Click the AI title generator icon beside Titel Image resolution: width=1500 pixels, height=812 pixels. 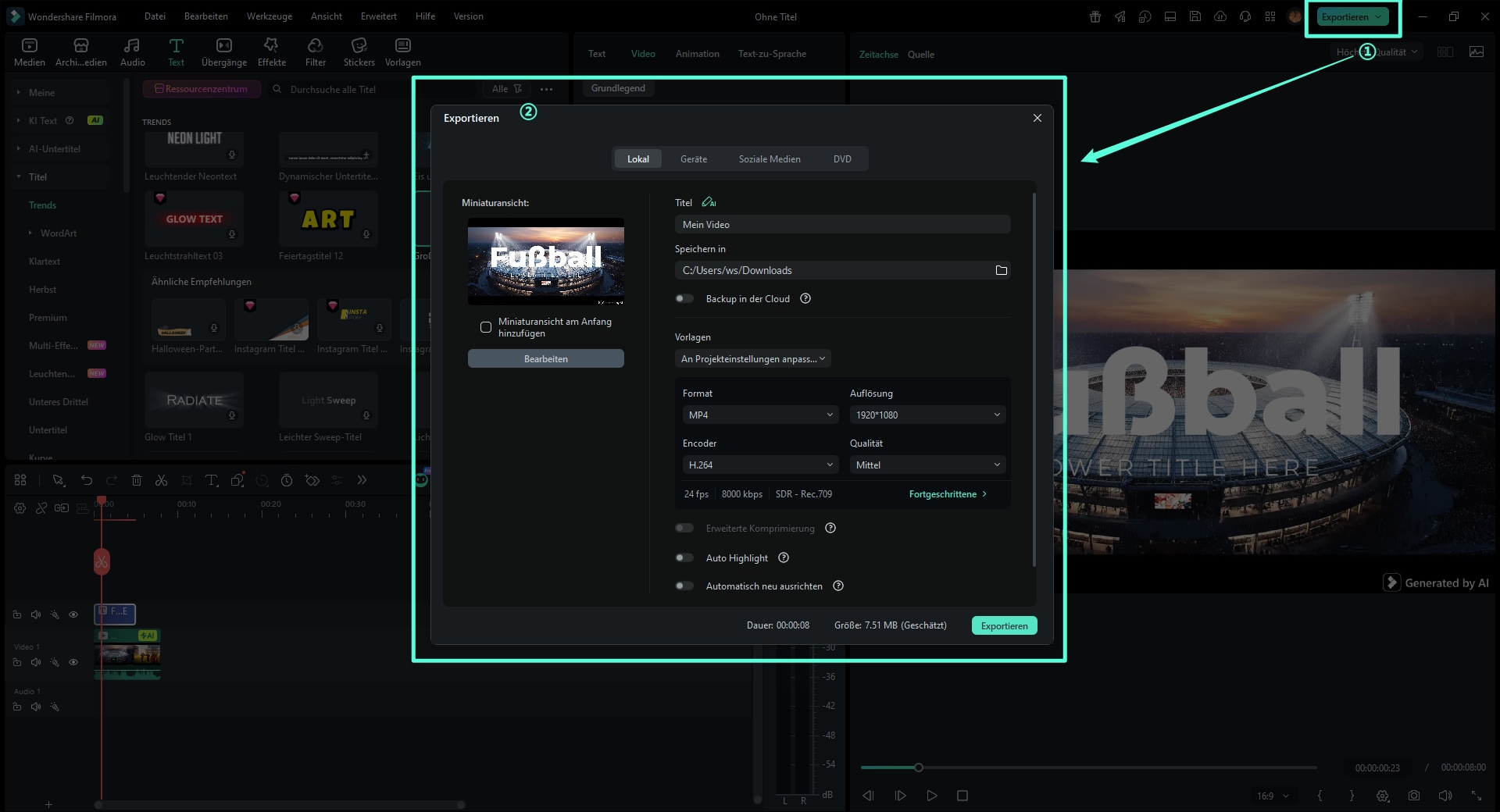tap(709, 202)
